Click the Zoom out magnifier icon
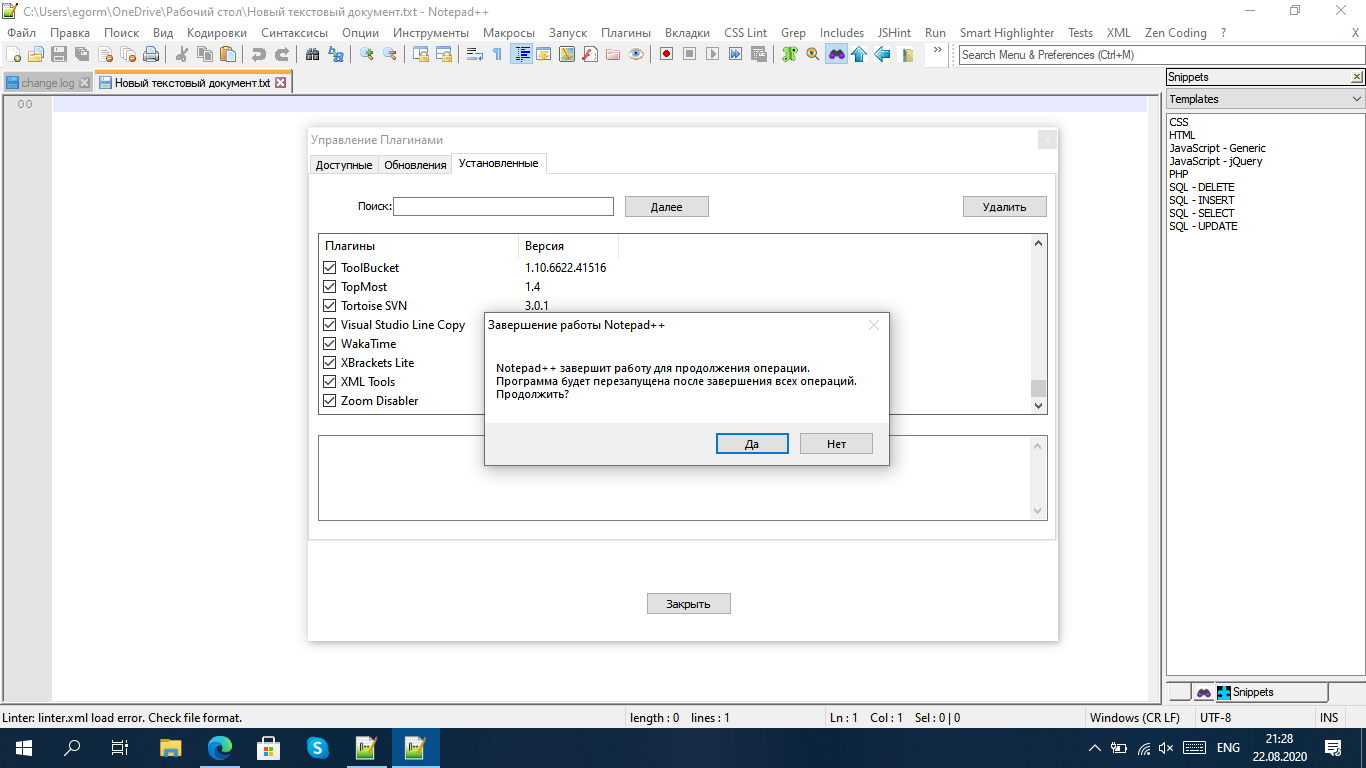1366x768 pixels. pos(390,54)
